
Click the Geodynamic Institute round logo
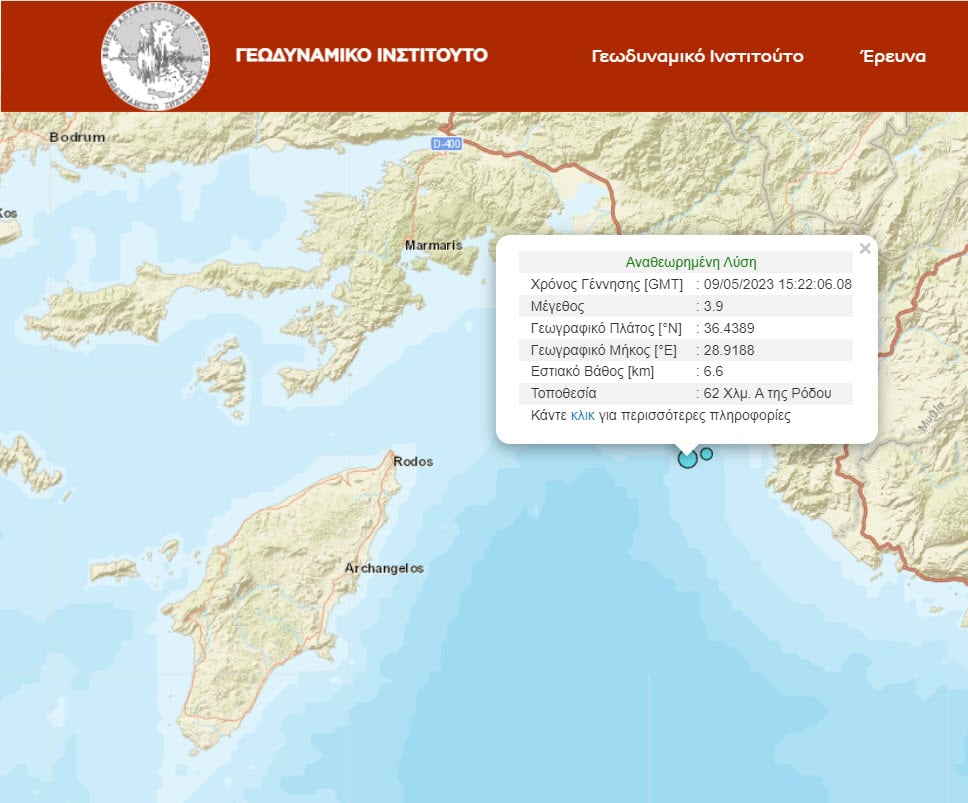pos(155,57)
